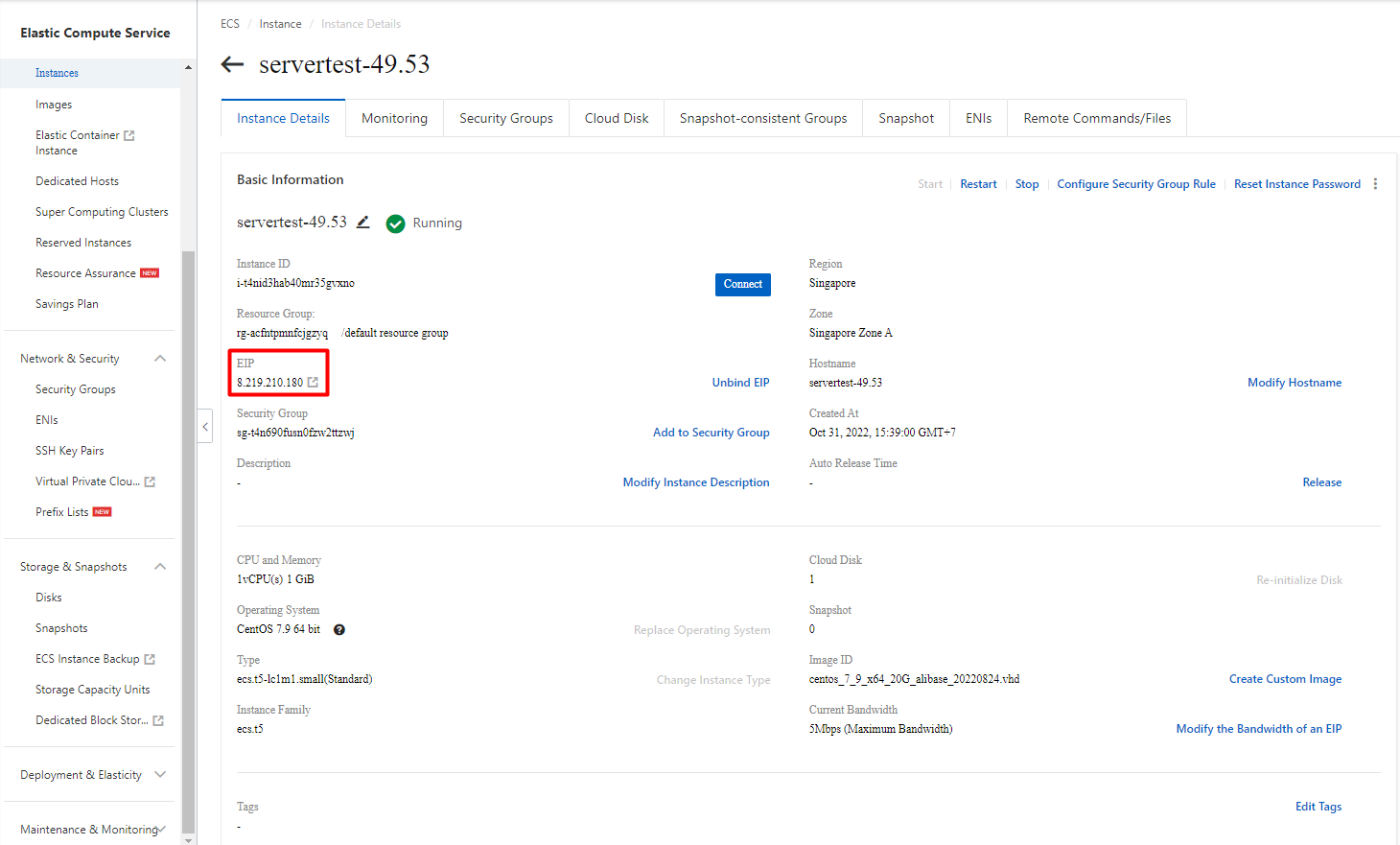The image size is (1400, 845).
Task: Expand the Deployment & Elasticity section
Action: point(160,775)
